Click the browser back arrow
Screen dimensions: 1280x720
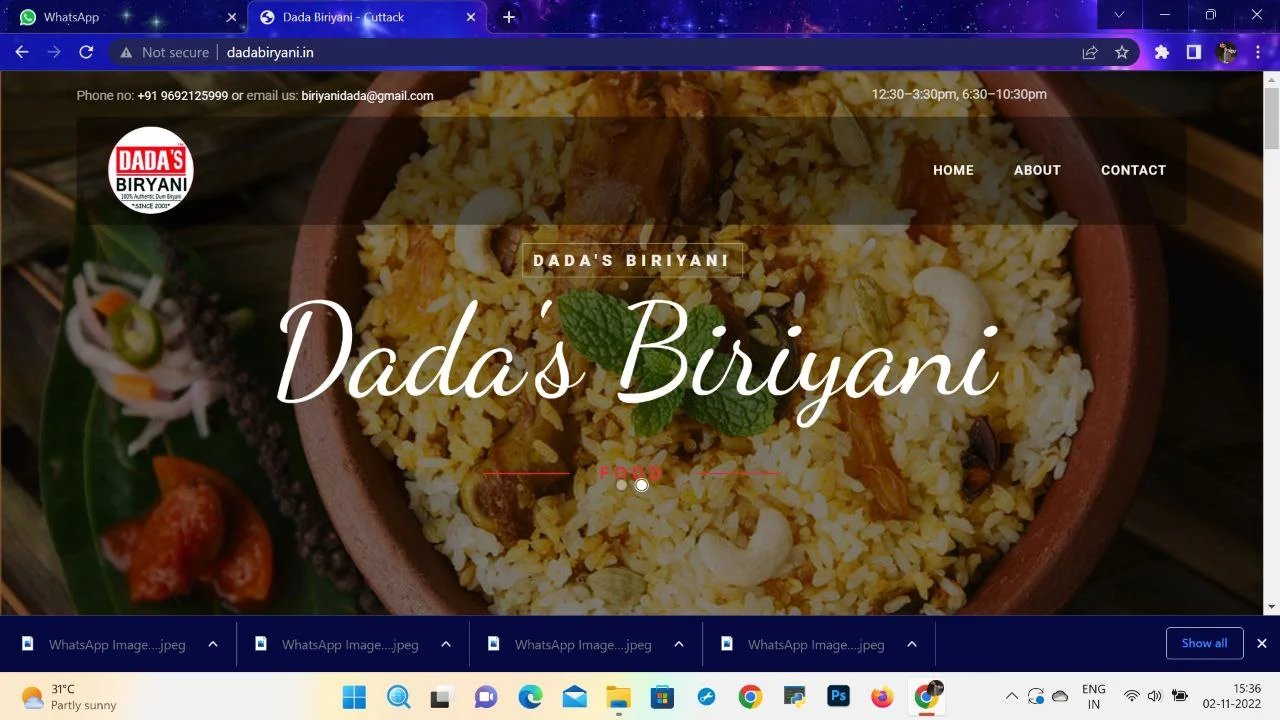[x=22, y=52]
